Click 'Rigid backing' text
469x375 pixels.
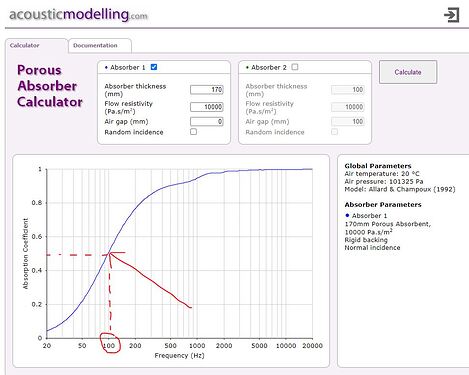[366, 240]
